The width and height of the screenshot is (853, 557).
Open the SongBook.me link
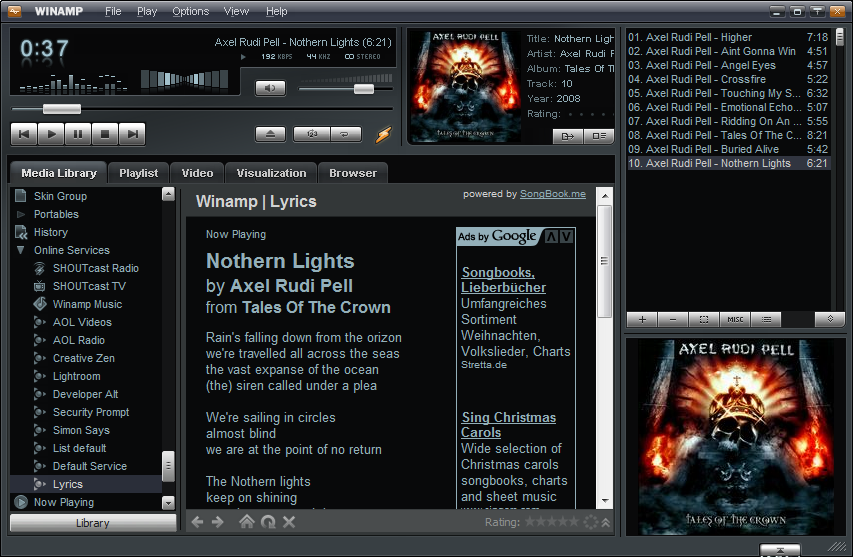tap(553, 194)
